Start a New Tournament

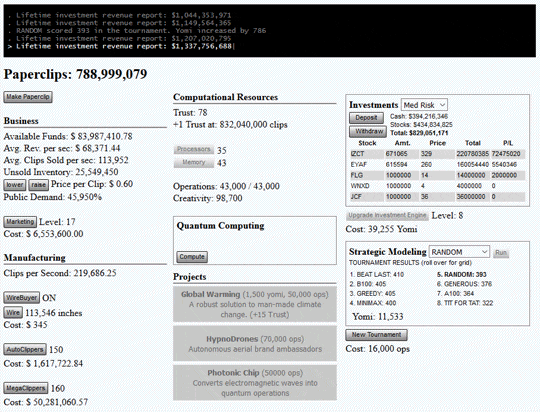coord(376,335)
